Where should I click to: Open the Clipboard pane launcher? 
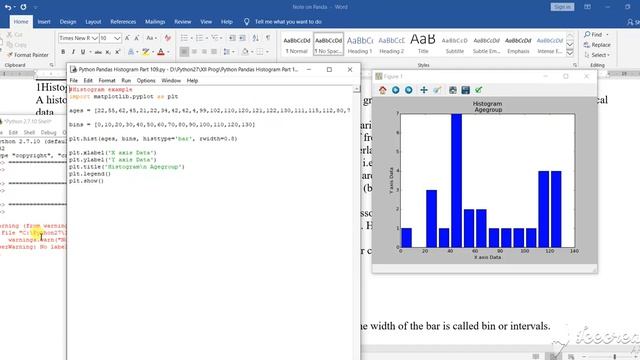[x=51, y=65]
